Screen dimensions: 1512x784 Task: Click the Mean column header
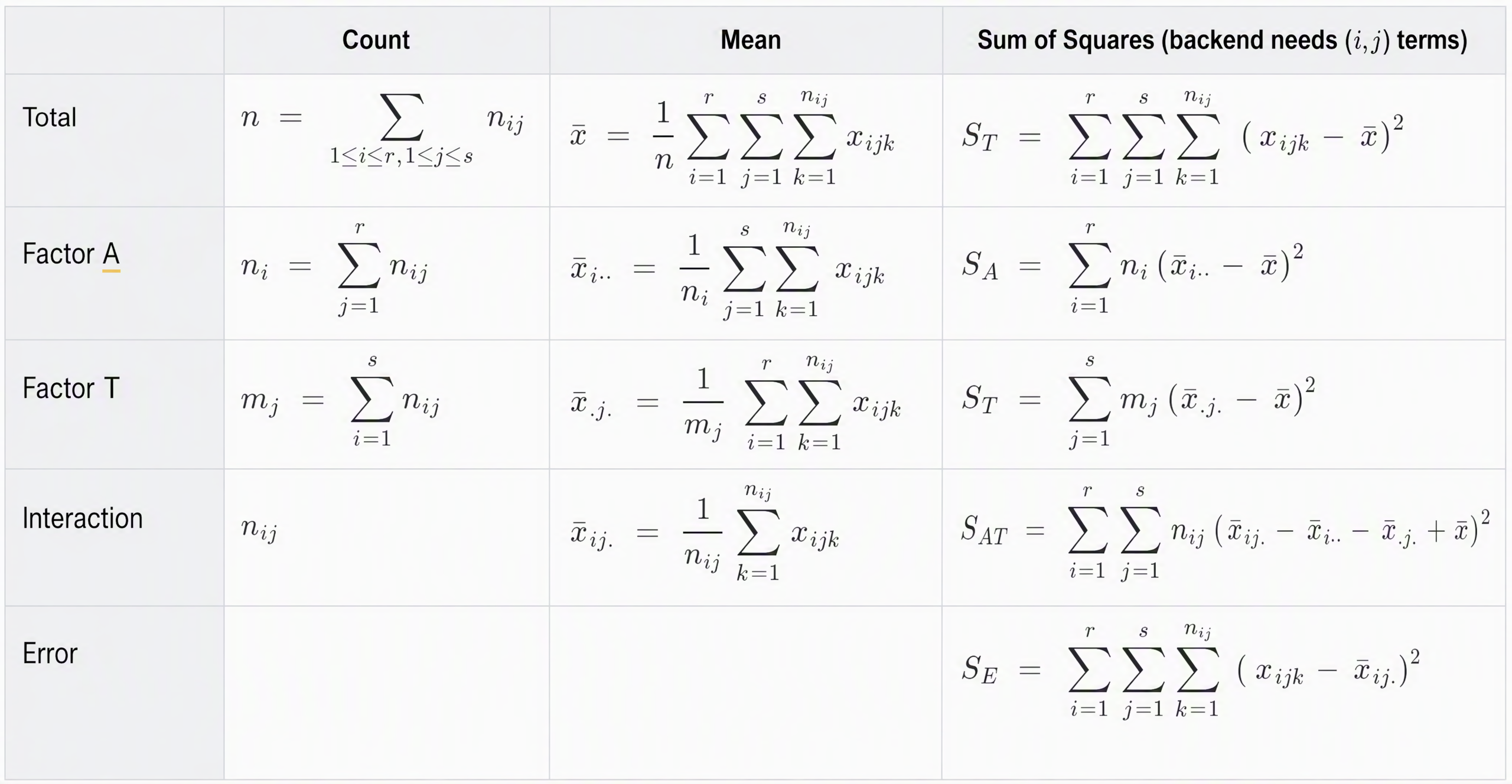[x=751, y=40]
